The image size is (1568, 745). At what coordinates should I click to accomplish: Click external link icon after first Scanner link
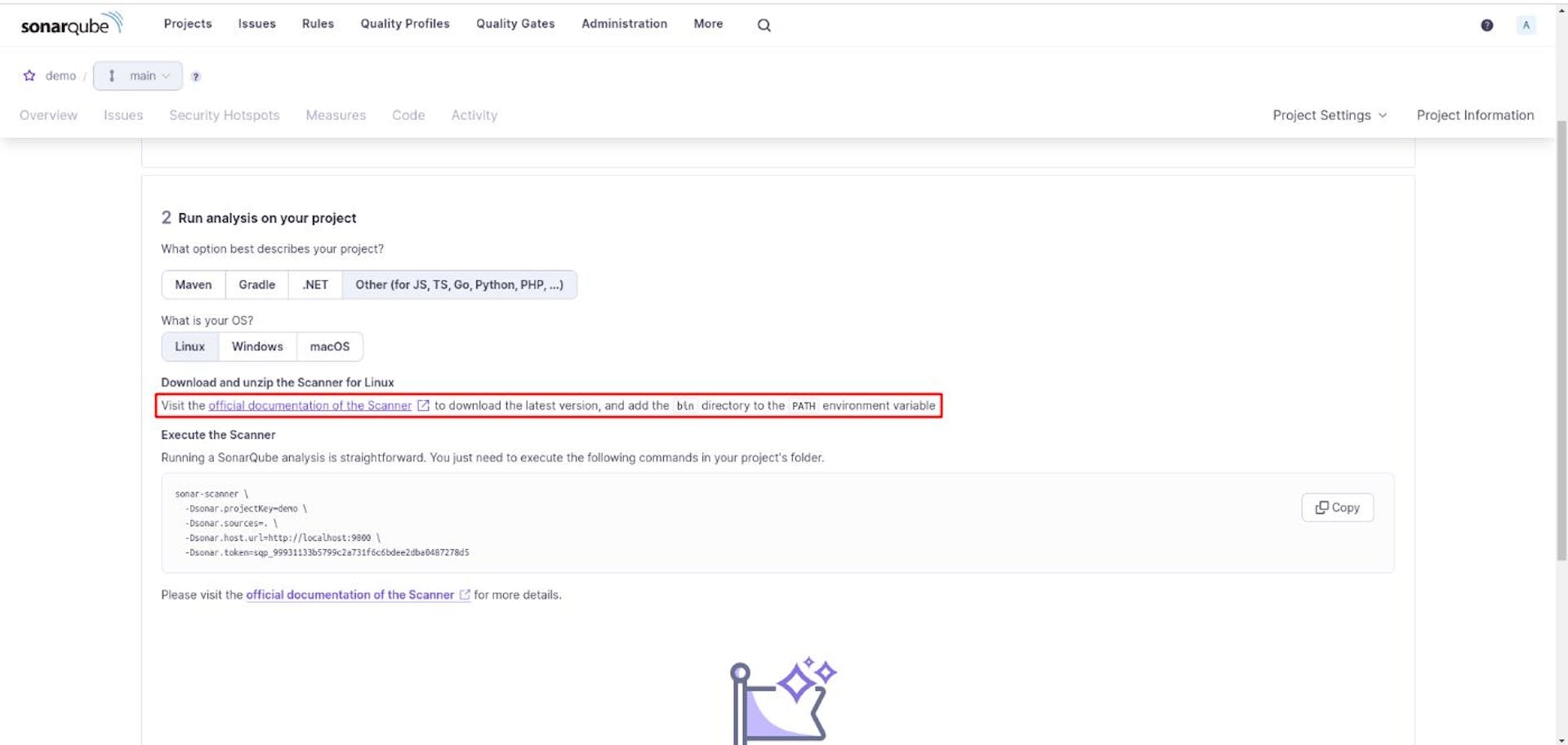pos(423,405)
